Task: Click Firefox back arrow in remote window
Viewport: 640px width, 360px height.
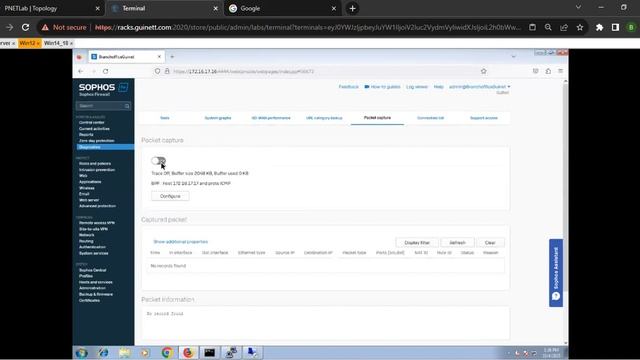Action: click(81, 71)
